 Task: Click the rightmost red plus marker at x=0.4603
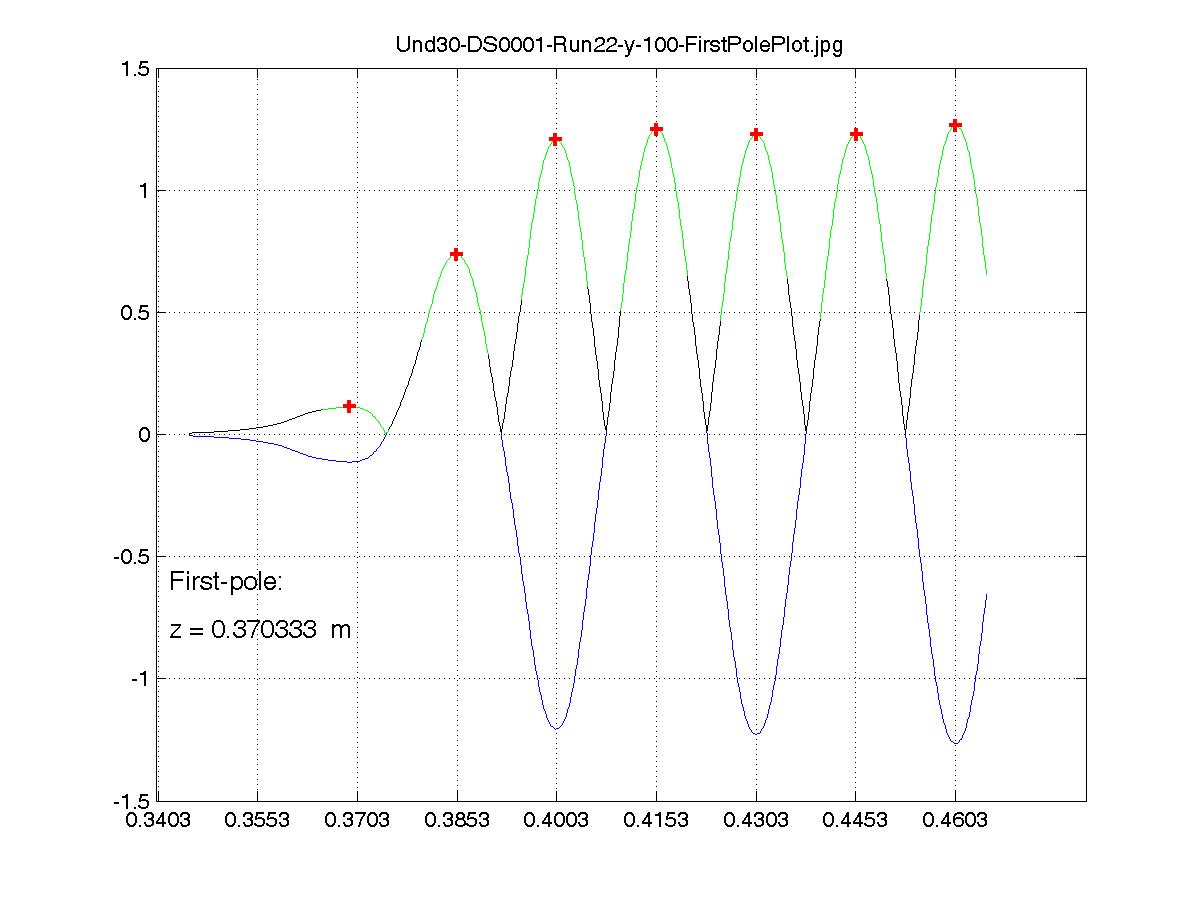tap(955, 125)
